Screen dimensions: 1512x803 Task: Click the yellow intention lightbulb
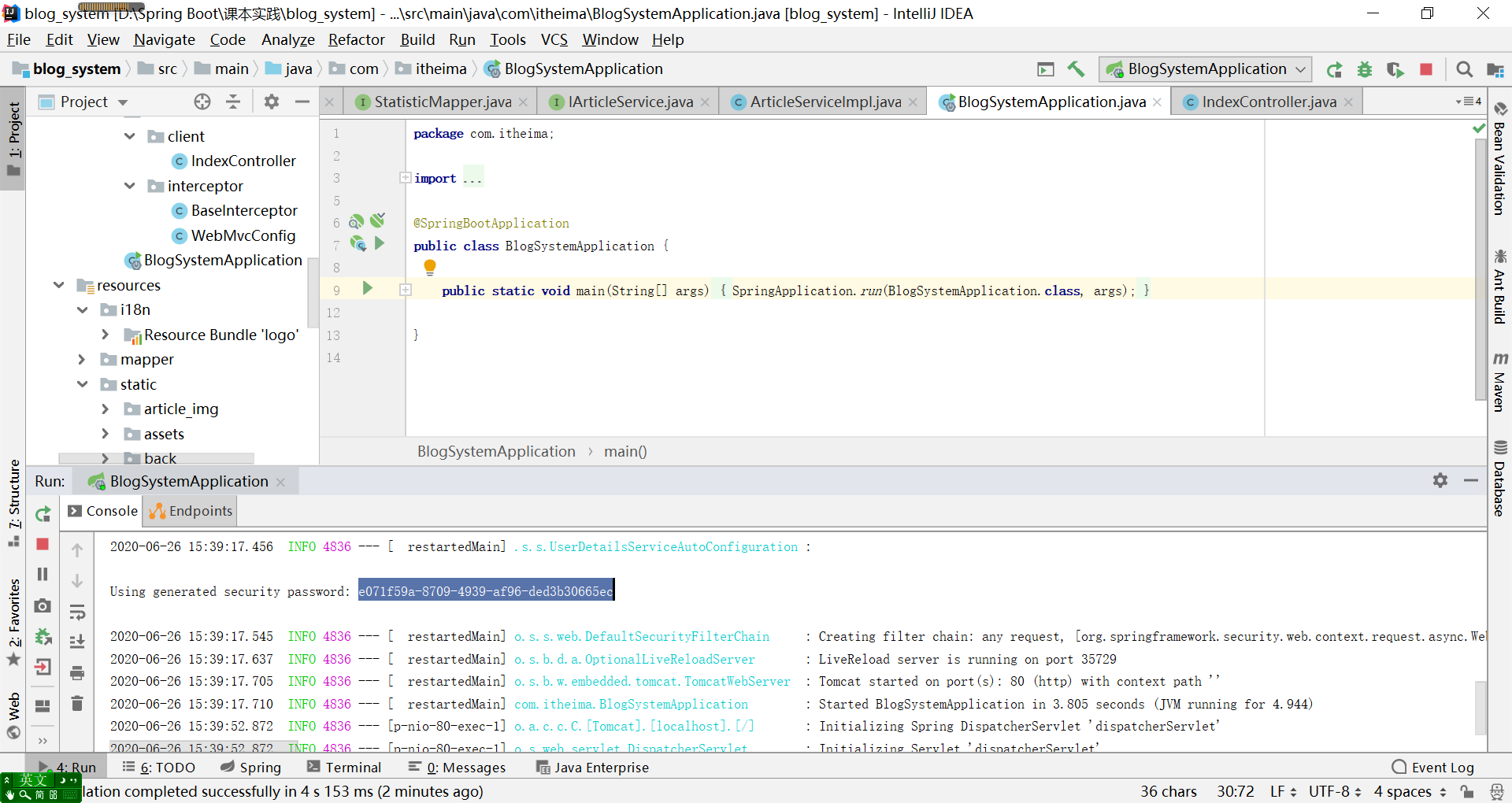(x=429, y=268)
